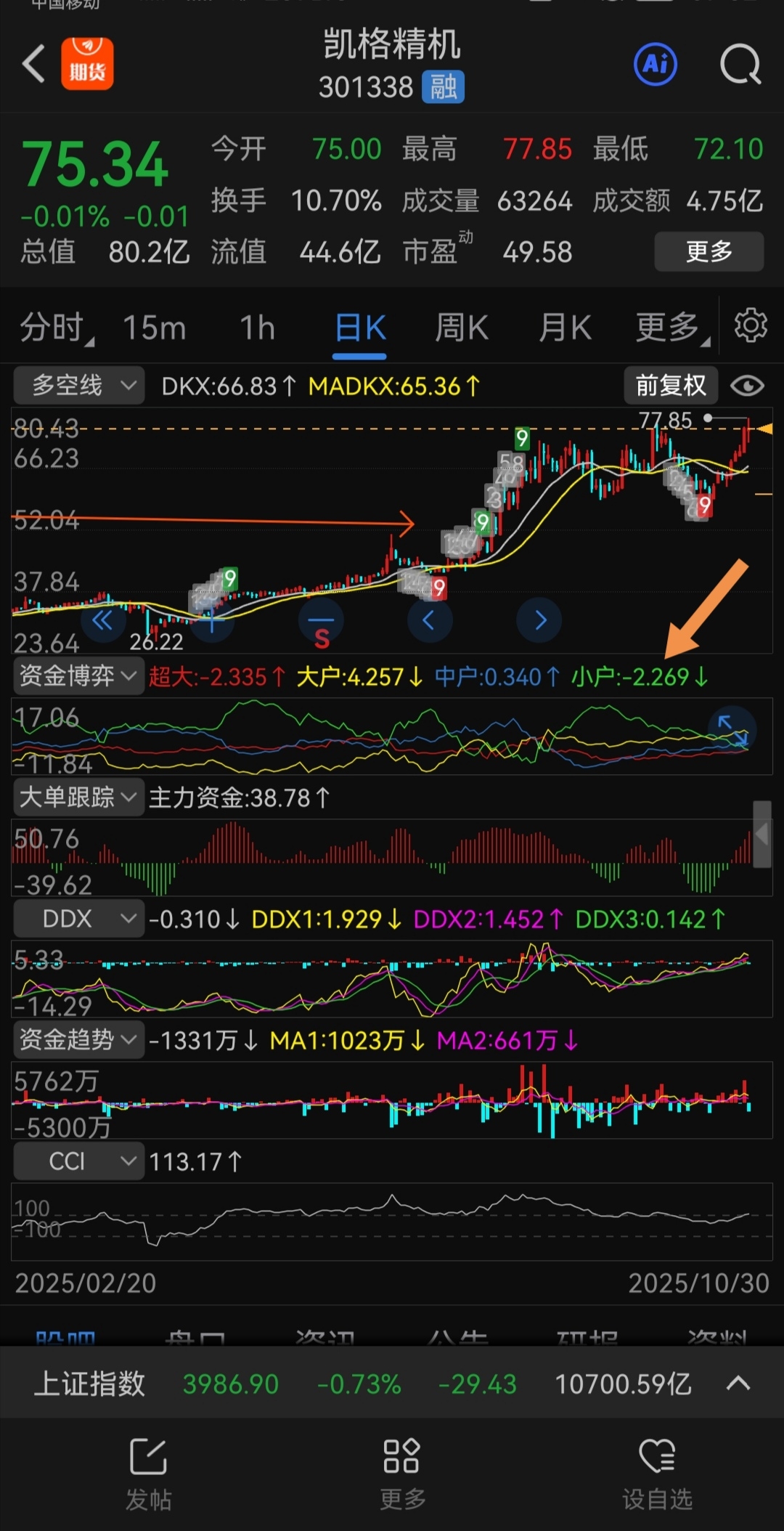The image size is (784, 1531).
Task: Tap the DDX1:1.929 value
Action: pos(326,919)
